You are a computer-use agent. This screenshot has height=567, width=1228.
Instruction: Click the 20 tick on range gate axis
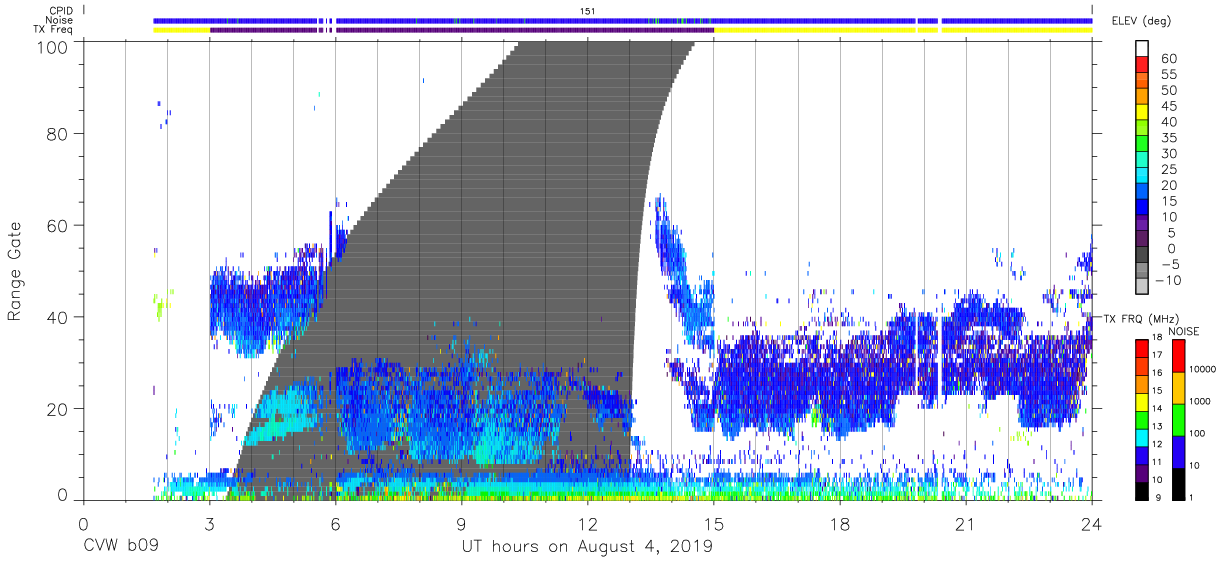tap(56, 409)
